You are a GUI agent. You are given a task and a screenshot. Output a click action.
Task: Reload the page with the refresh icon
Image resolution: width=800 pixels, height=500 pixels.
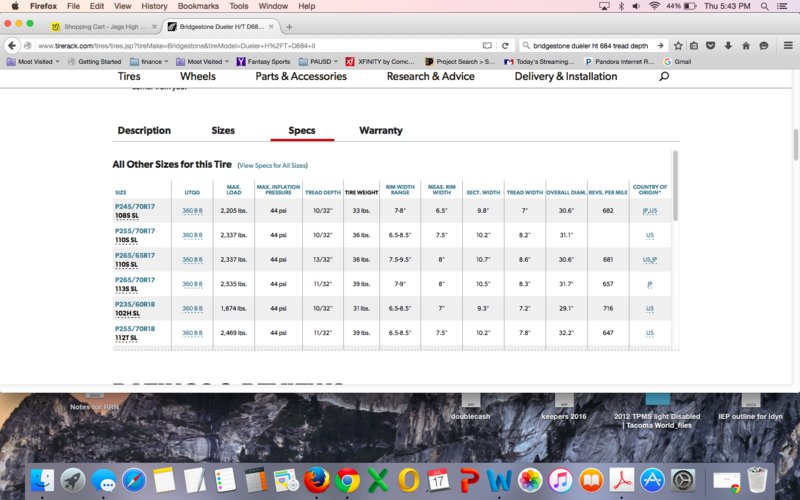point(505,45)
